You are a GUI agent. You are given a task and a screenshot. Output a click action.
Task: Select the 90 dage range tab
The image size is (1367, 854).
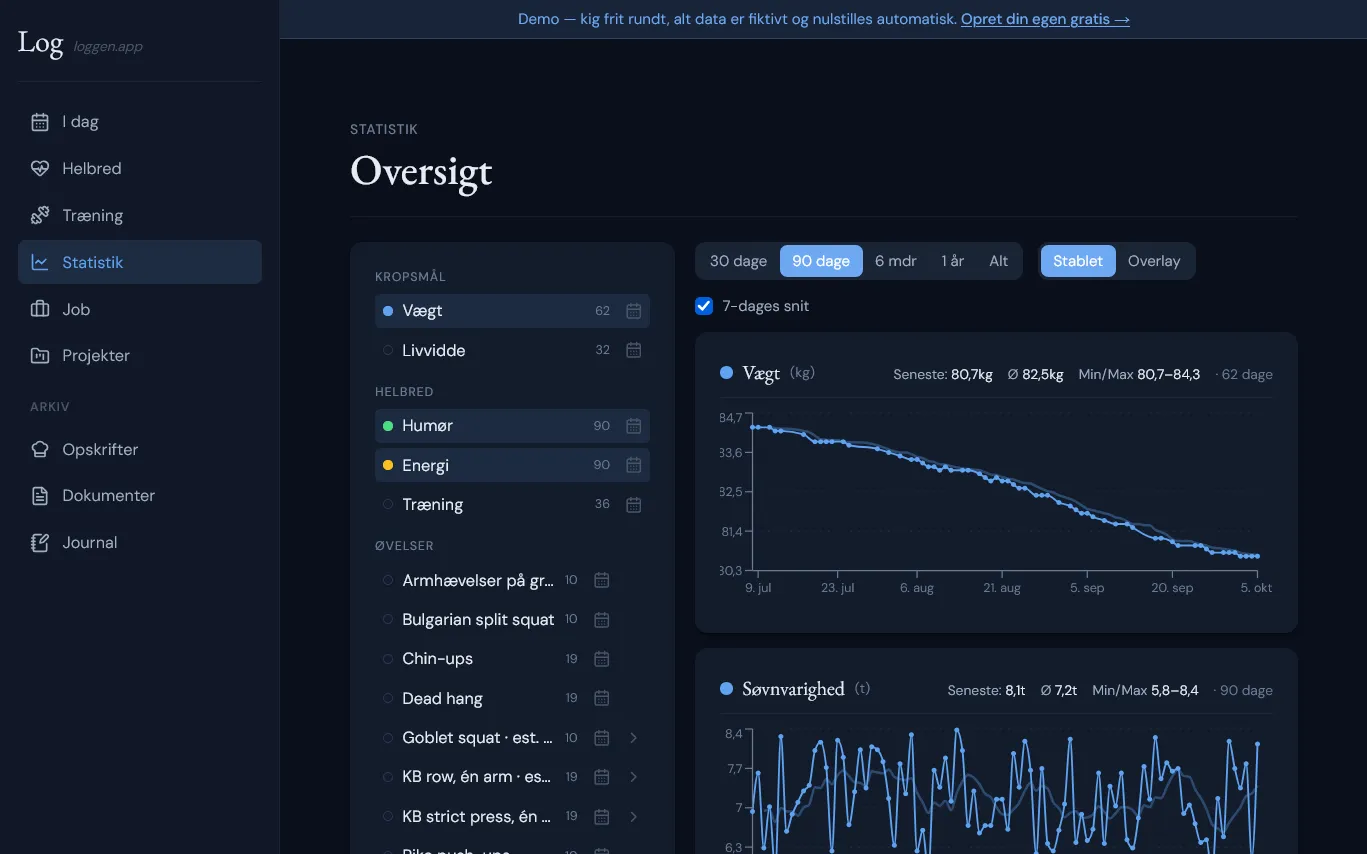(x=820, y=261)
